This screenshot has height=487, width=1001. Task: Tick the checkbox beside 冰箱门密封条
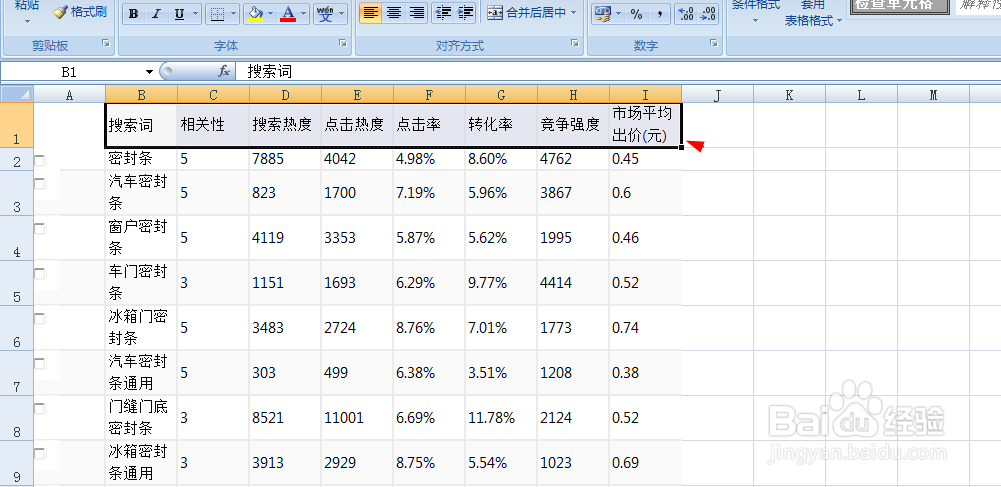point(40,318)
